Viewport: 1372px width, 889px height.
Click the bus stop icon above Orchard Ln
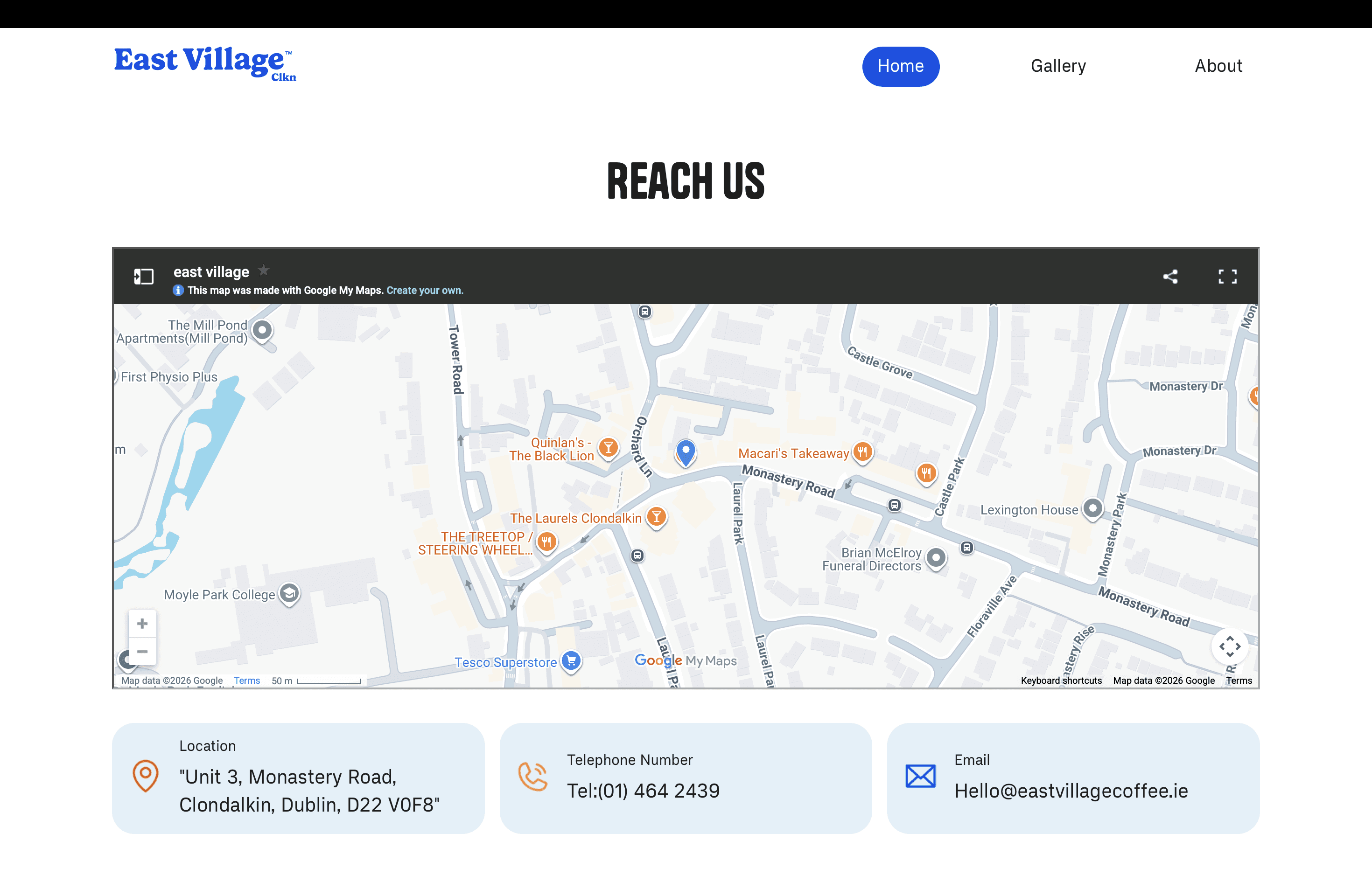point(644,312)
